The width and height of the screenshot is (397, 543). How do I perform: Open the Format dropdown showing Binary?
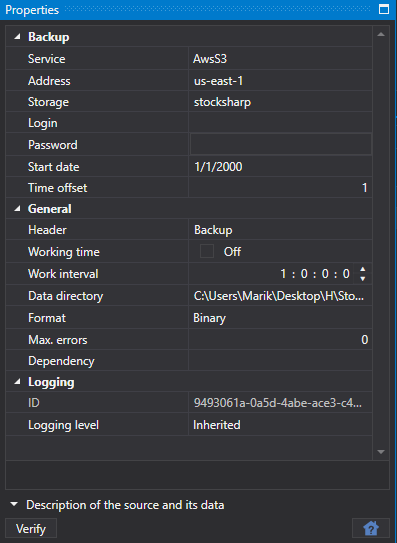pos(280,318)
